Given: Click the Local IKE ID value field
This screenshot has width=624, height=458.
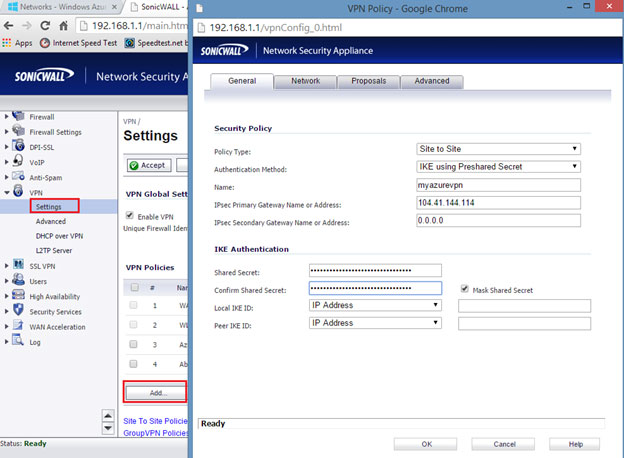Looking at the screenshot, I should [x=524, y=306].
